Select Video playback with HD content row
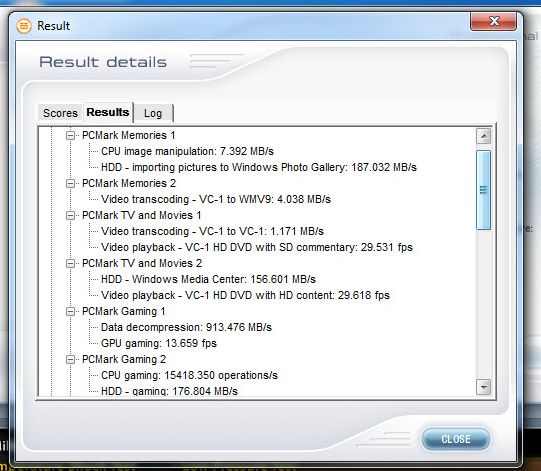 (245, 295)
